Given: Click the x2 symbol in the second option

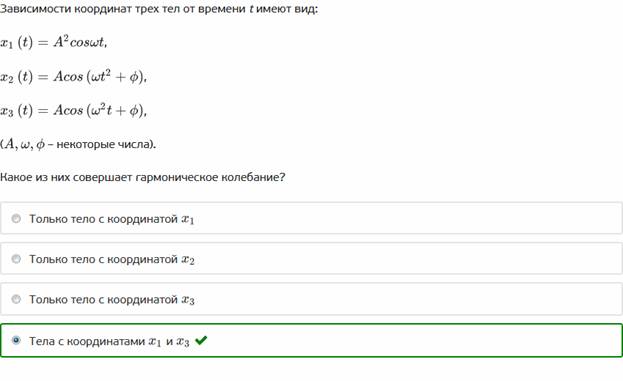Looking at the screenshot, I should [188, 260].
